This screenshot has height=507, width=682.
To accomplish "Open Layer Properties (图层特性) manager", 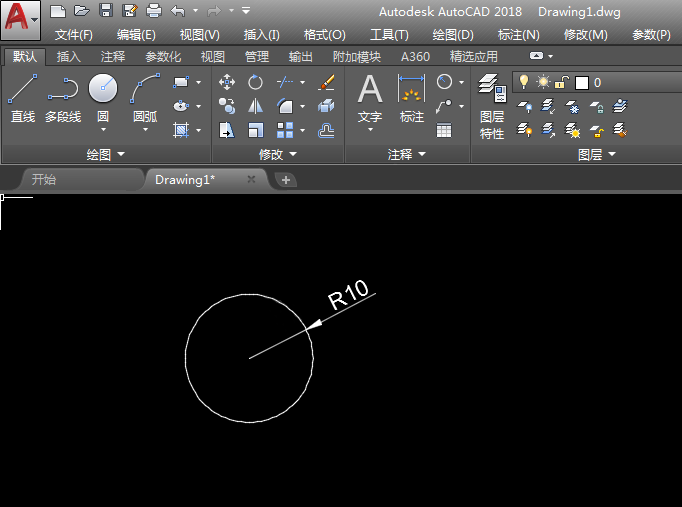I will [x=491, y=105].
